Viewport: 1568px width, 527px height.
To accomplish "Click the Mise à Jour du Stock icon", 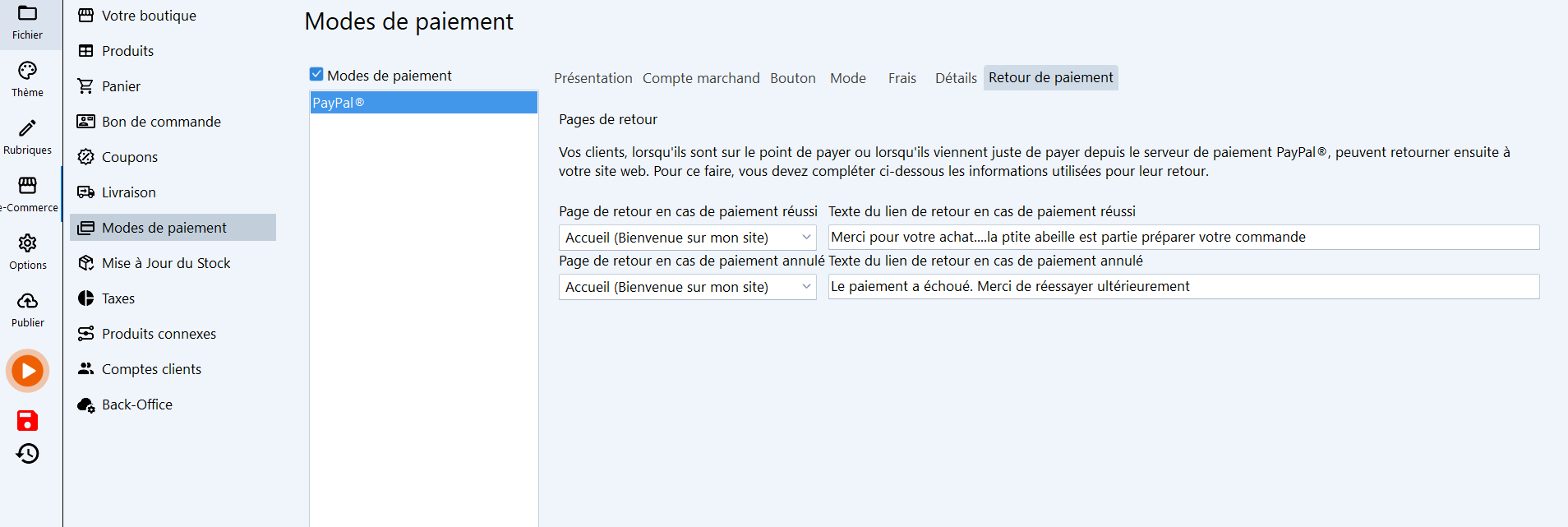I will (85, 263).
